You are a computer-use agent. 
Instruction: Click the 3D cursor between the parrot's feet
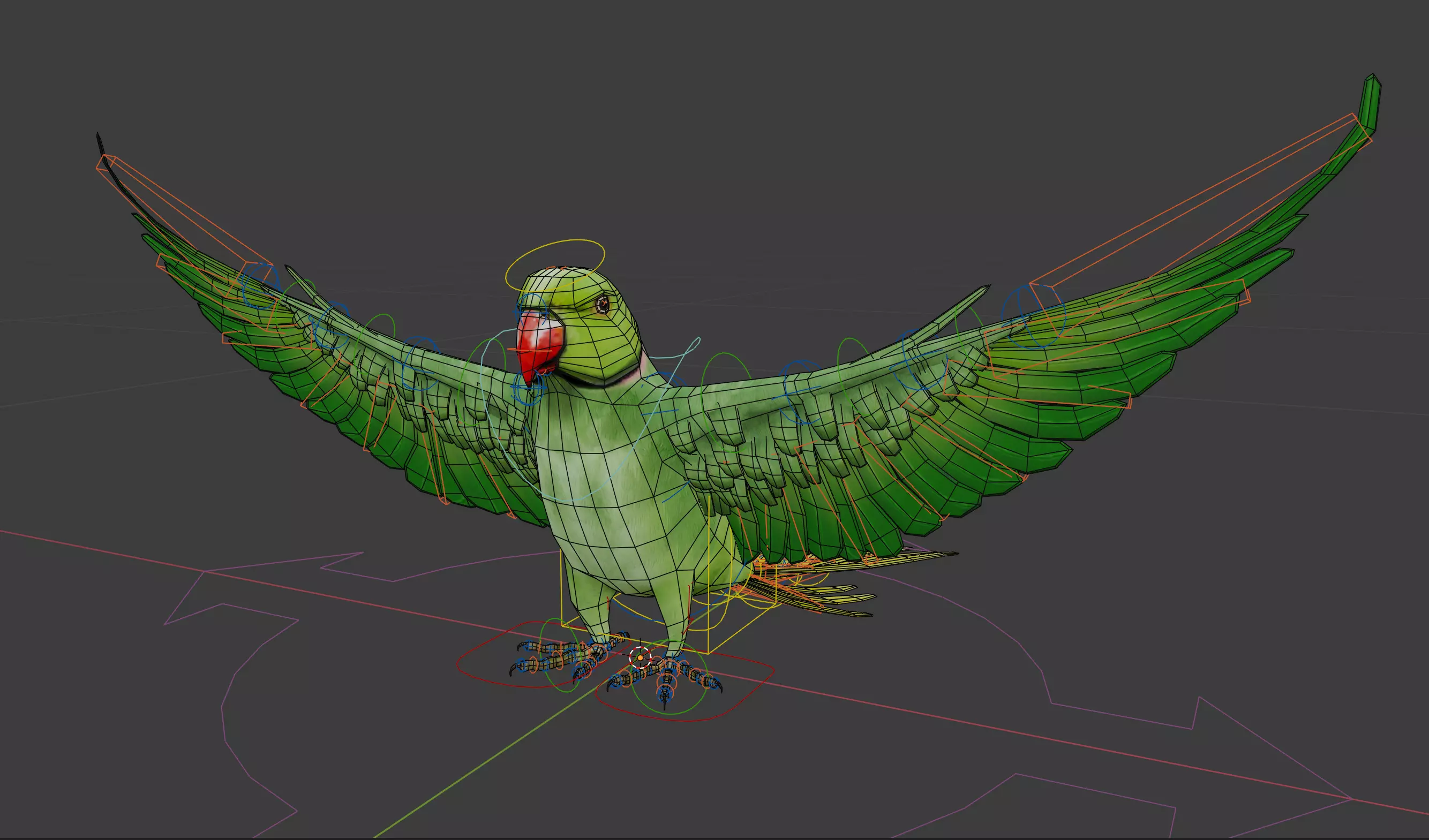click(640, 657)
